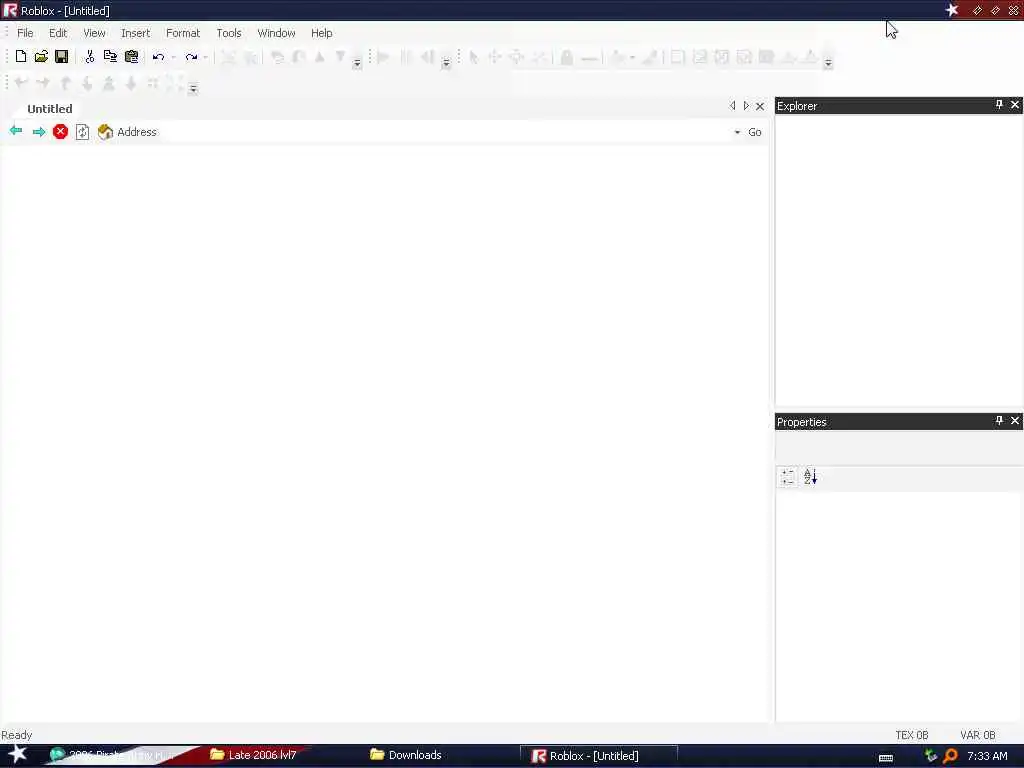Open toolbar options after the down-triangle icon

[x=357, y=63]
